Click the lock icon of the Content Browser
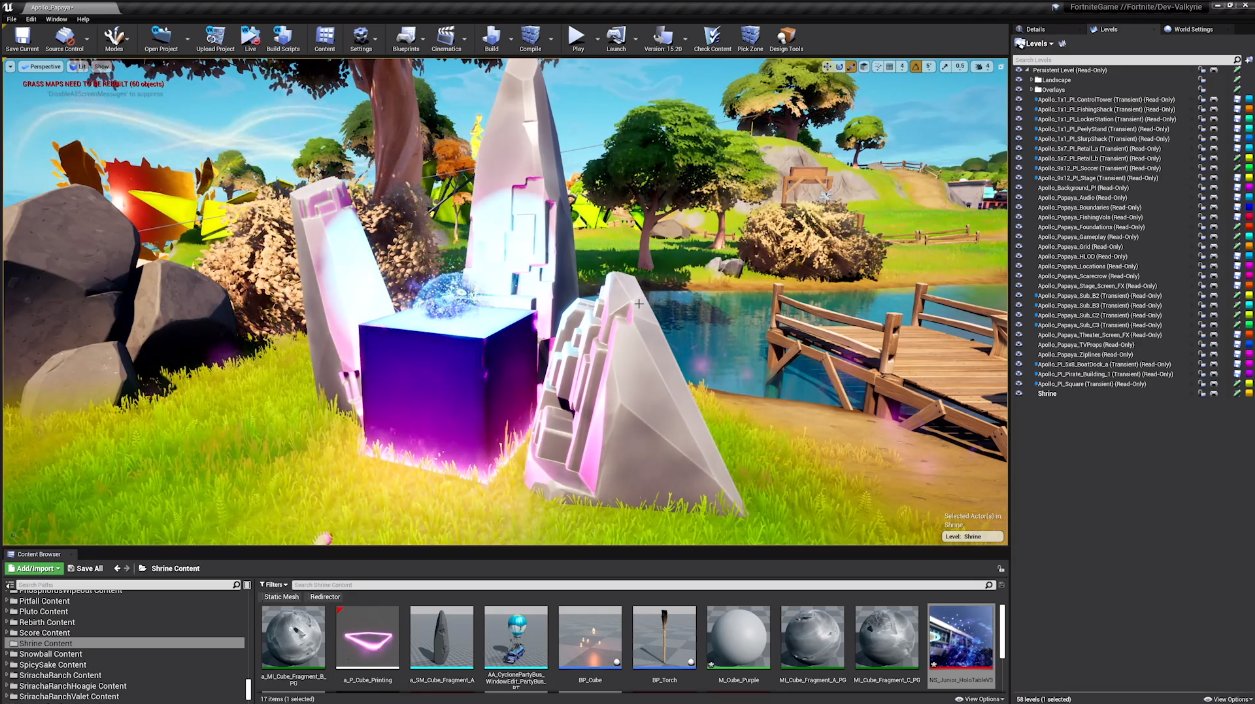The width and height of the screenshot is (1255, 704). (x=1001, y=568)
